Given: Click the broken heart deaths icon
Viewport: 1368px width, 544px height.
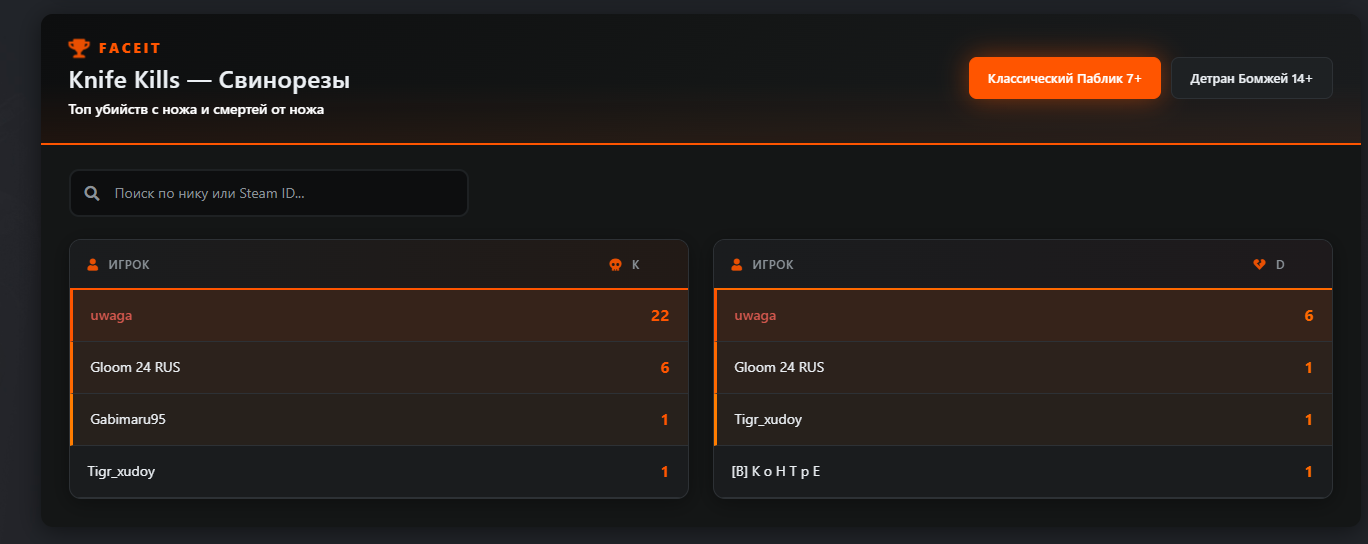Looking at the screenshot, I should point(1260,265).
